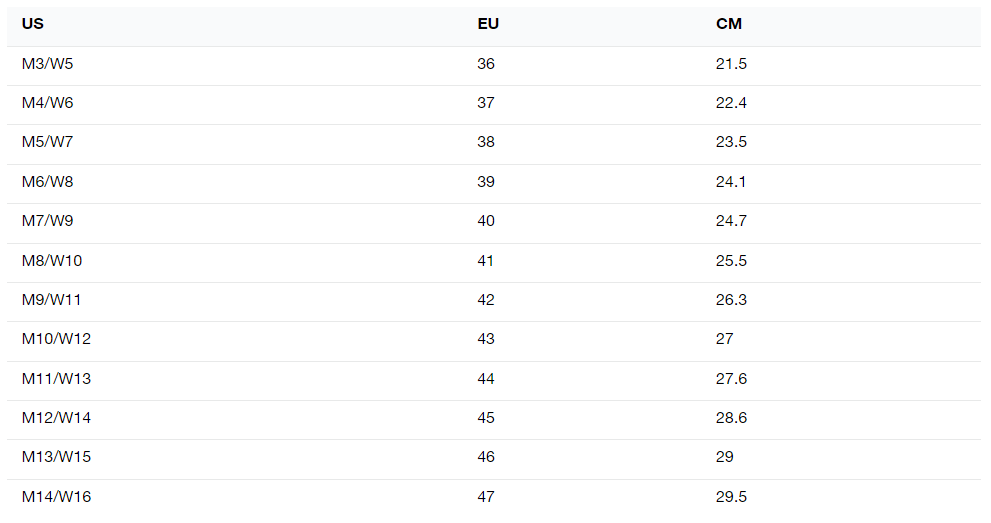
Task: Click the M13/W15 size label
Action: (56, 457)
